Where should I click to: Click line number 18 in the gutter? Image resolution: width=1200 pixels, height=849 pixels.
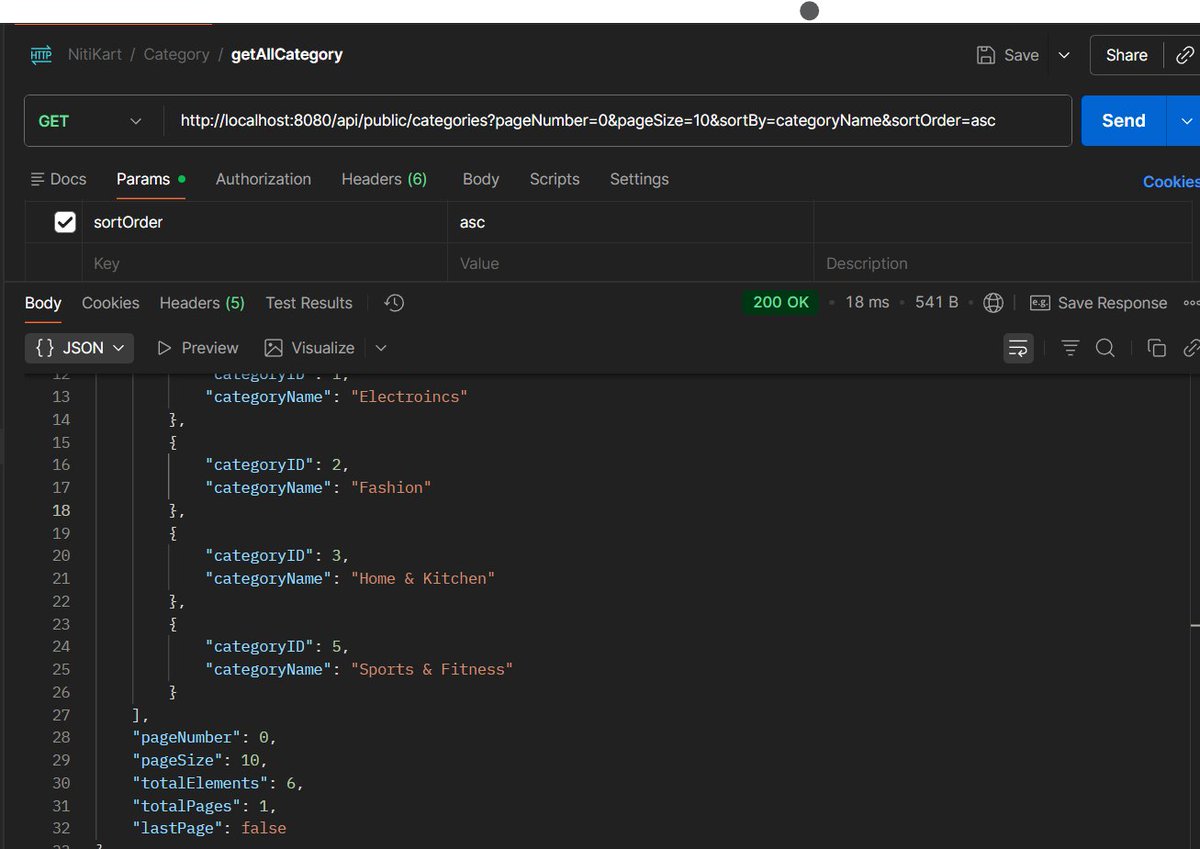tap(61, 511)
